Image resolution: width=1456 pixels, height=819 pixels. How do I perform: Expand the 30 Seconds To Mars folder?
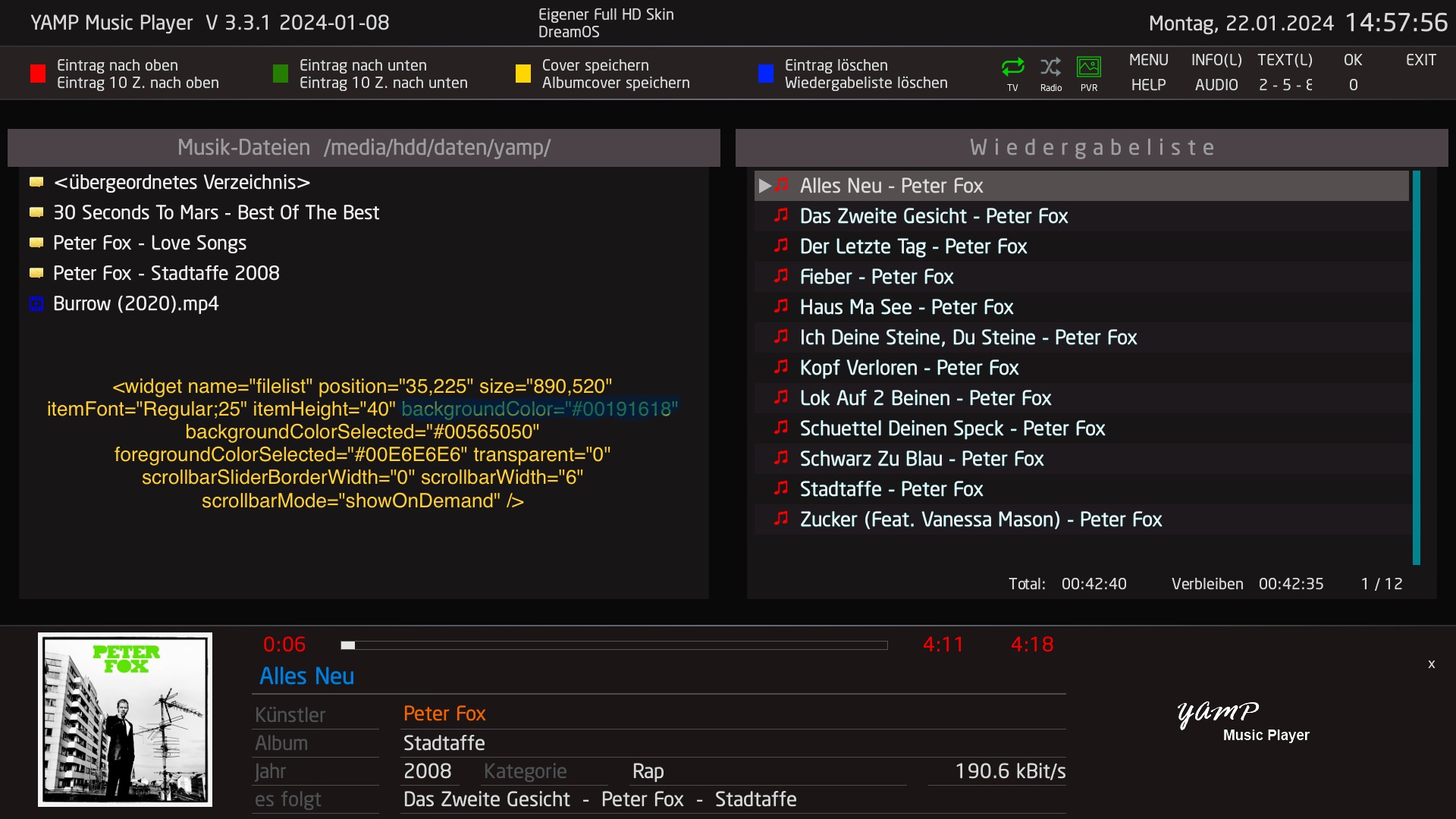pos(215,213)
